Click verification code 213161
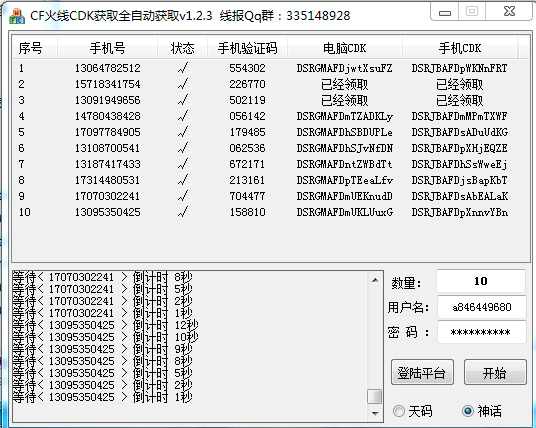 pyautogui.click(x=247, y=180)
